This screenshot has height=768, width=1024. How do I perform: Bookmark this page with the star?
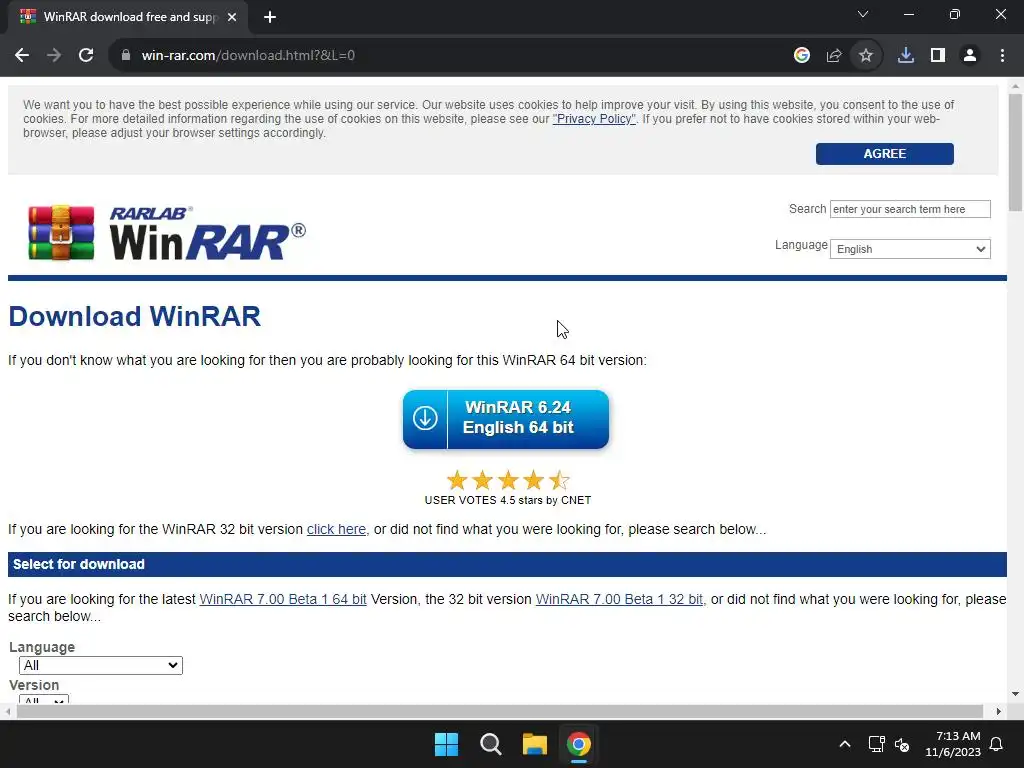coord(866,56)
